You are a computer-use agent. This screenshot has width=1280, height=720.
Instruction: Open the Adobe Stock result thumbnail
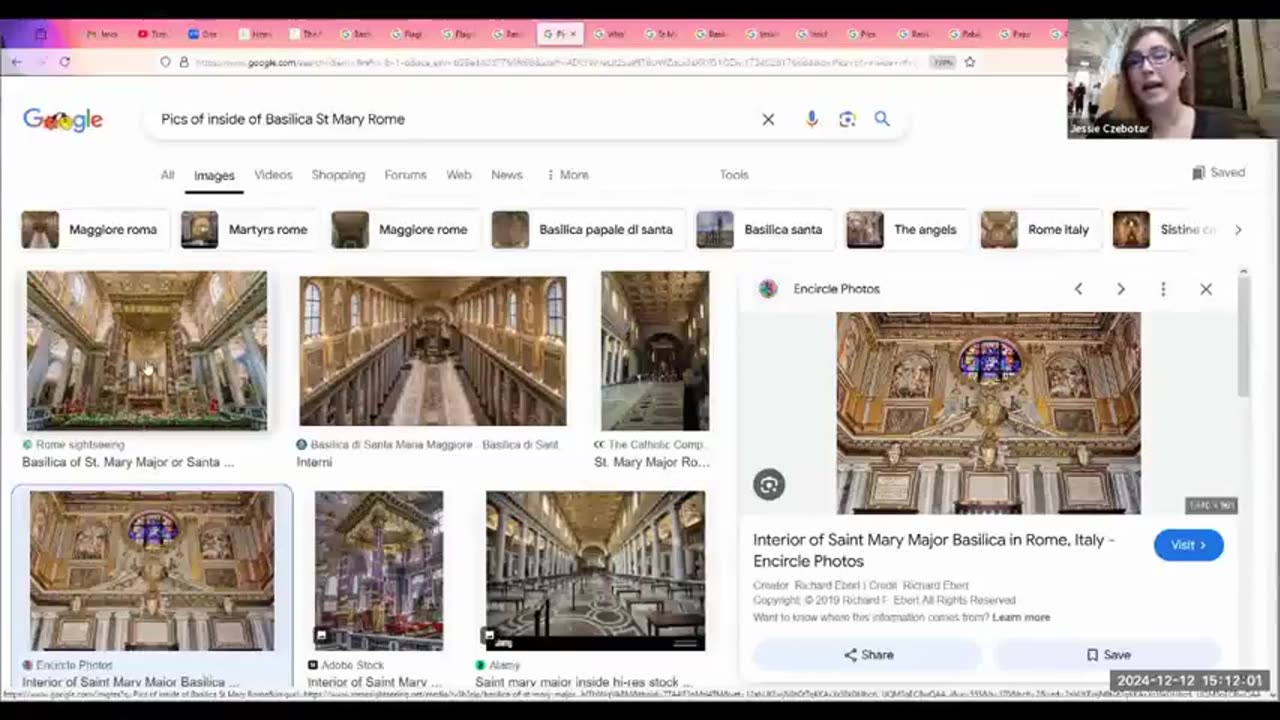[x=379, y=571]
